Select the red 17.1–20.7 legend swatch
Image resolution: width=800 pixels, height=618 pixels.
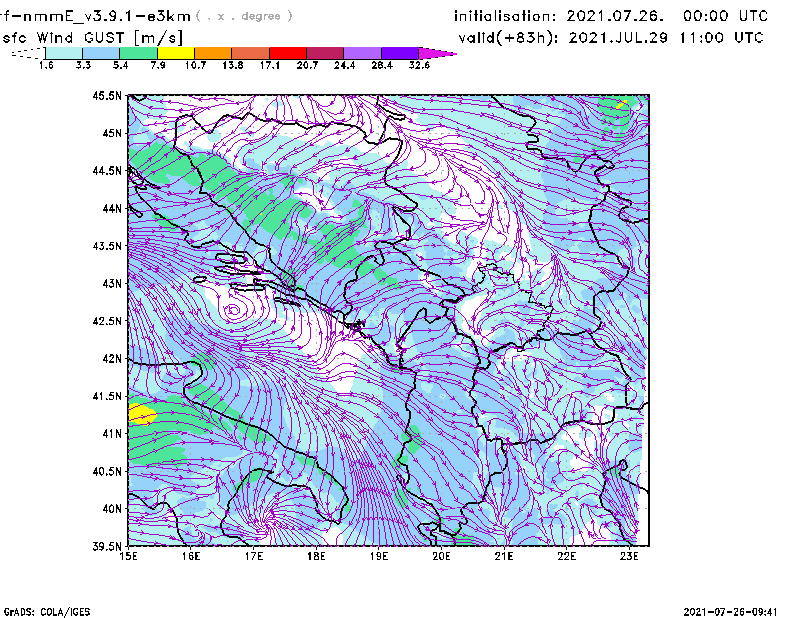coord(287,53)
